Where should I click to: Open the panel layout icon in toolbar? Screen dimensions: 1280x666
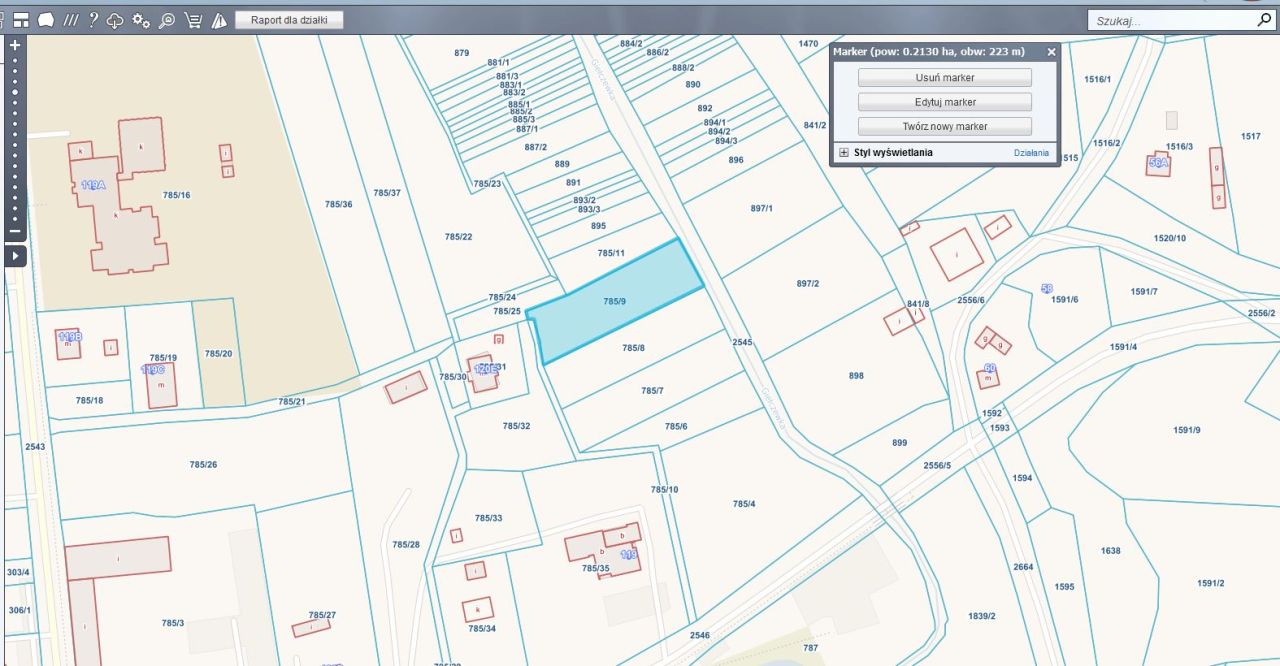[20, 20]
